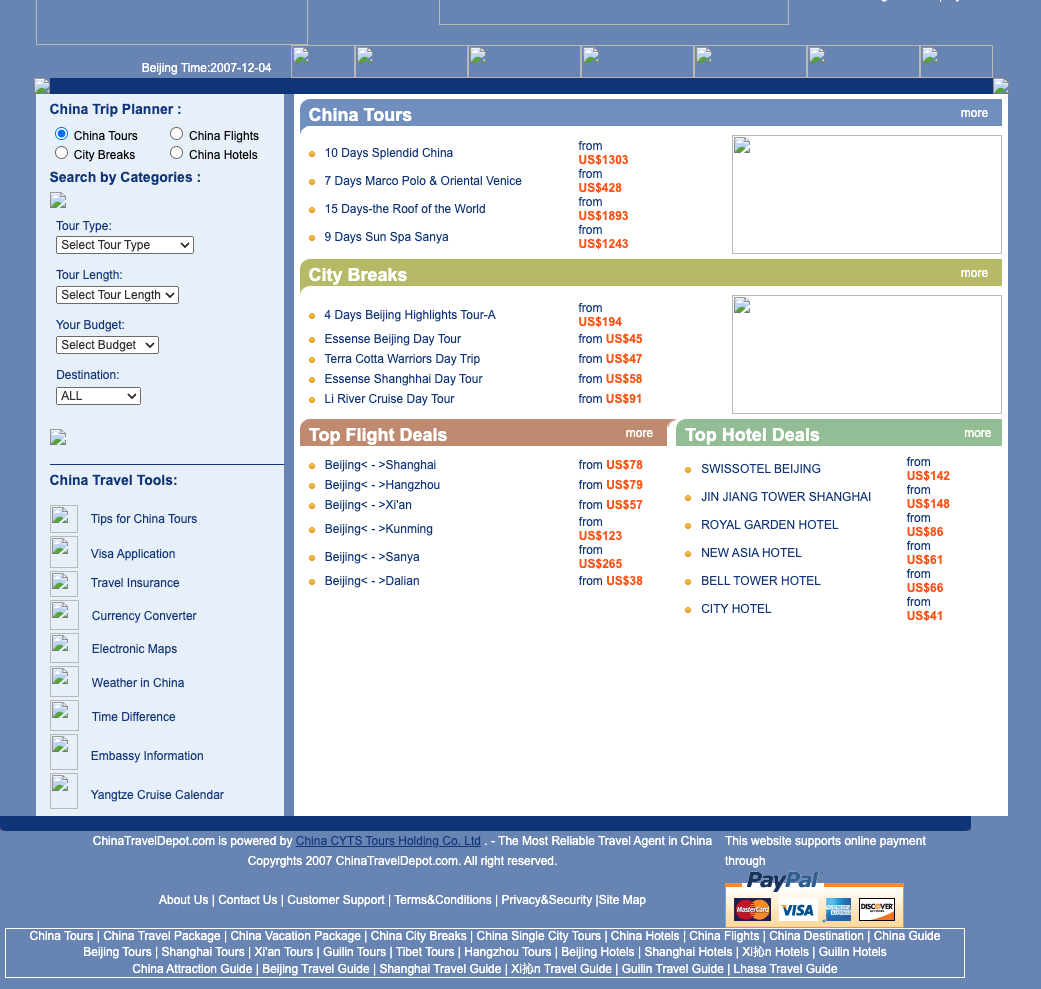Select the China Tours radio button
Screen dimensions: 1041x989
(62, 133)
